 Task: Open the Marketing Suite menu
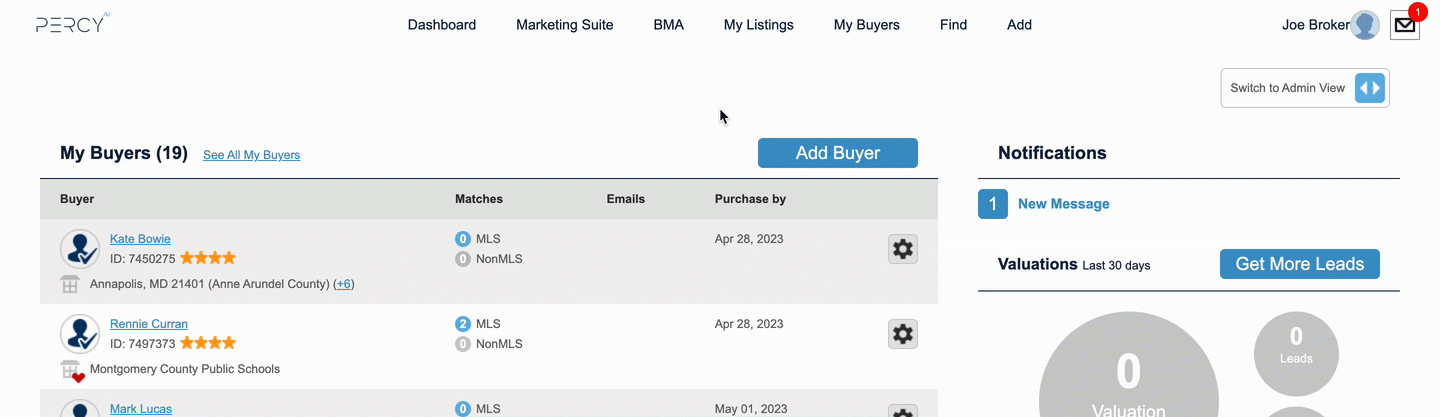565,25
